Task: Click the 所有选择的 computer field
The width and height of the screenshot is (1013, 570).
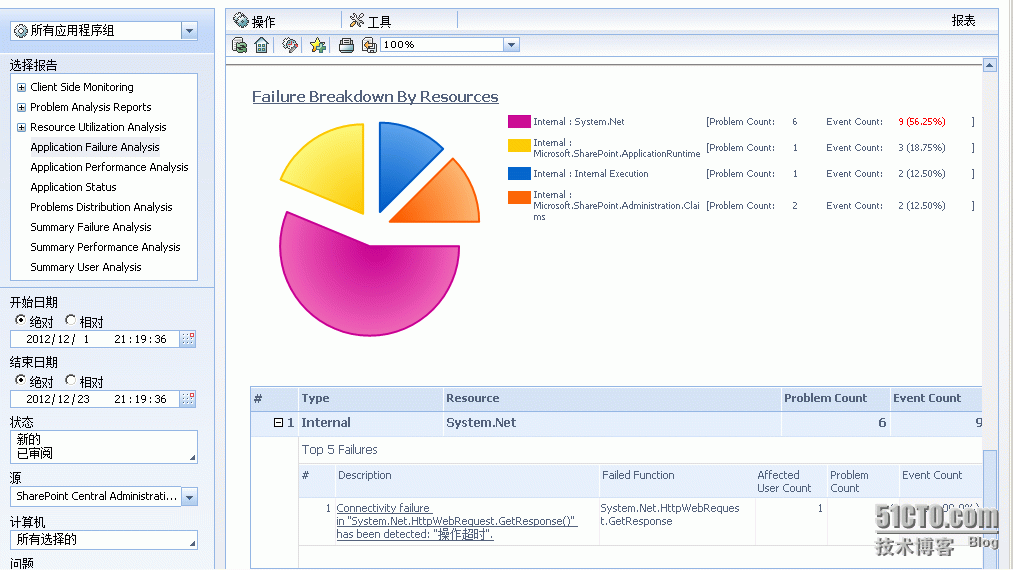Action: pyautogui.click(x=103, y=540)
